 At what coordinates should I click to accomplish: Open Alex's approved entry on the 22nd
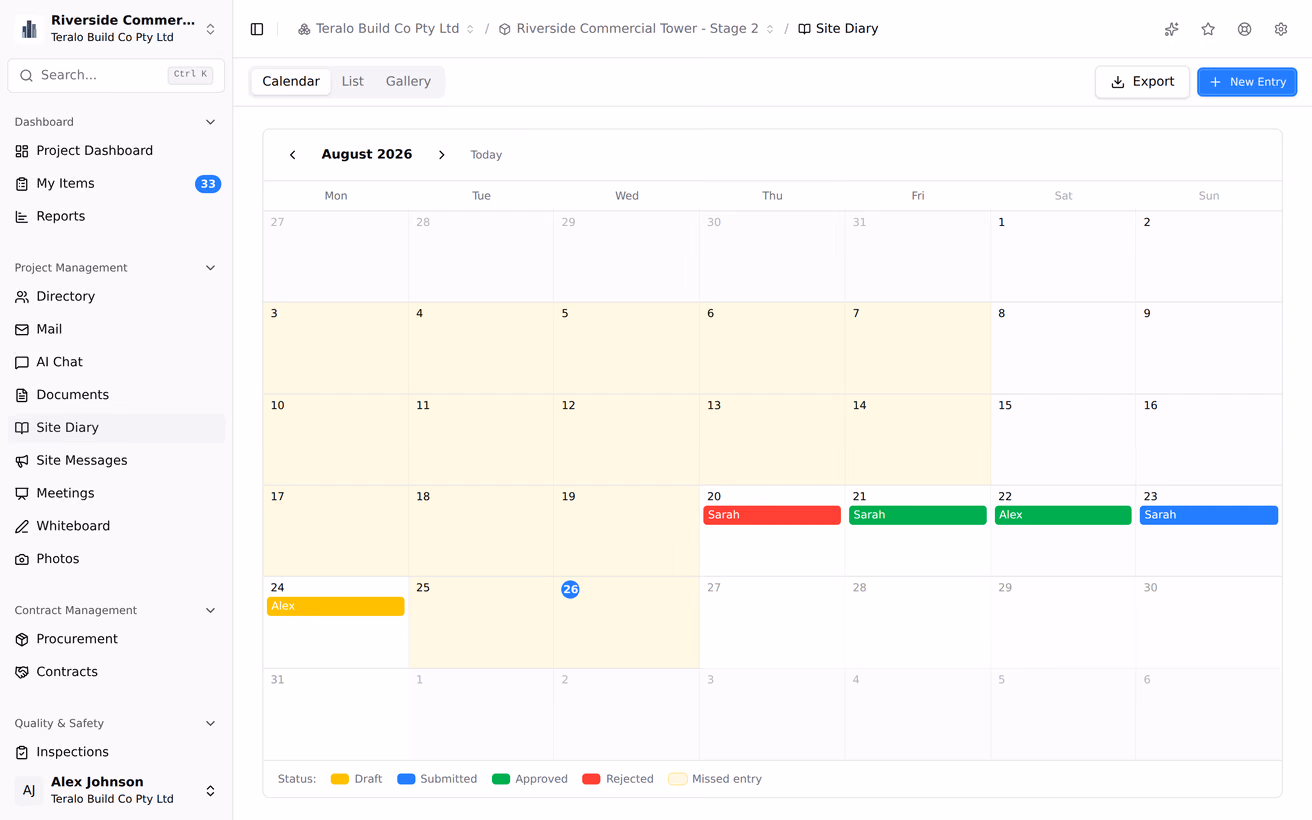[x=1063, y=515]
